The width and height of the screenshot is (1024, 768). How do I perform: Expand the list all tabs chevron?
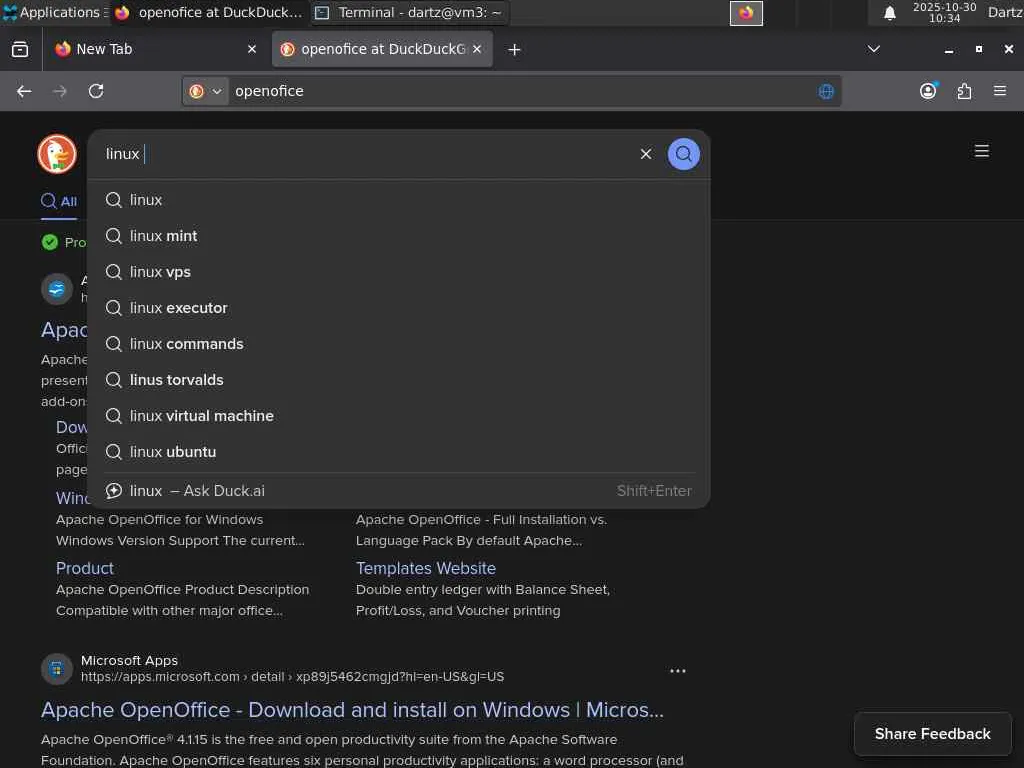[873, 50]
